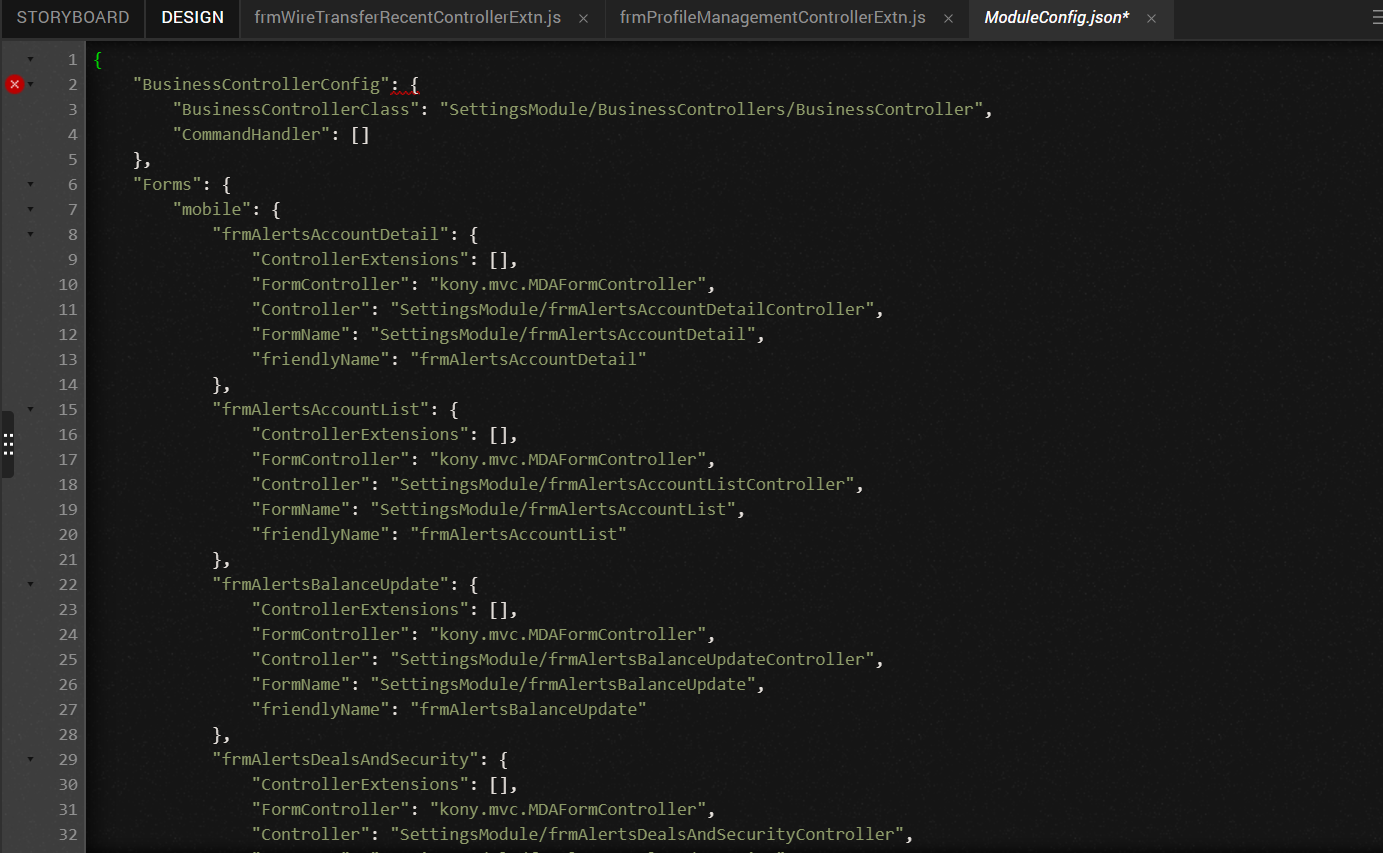The image size is (1383, 853).
Task: Switch to the STORYBOARD view
Action: tap(73, 18)
